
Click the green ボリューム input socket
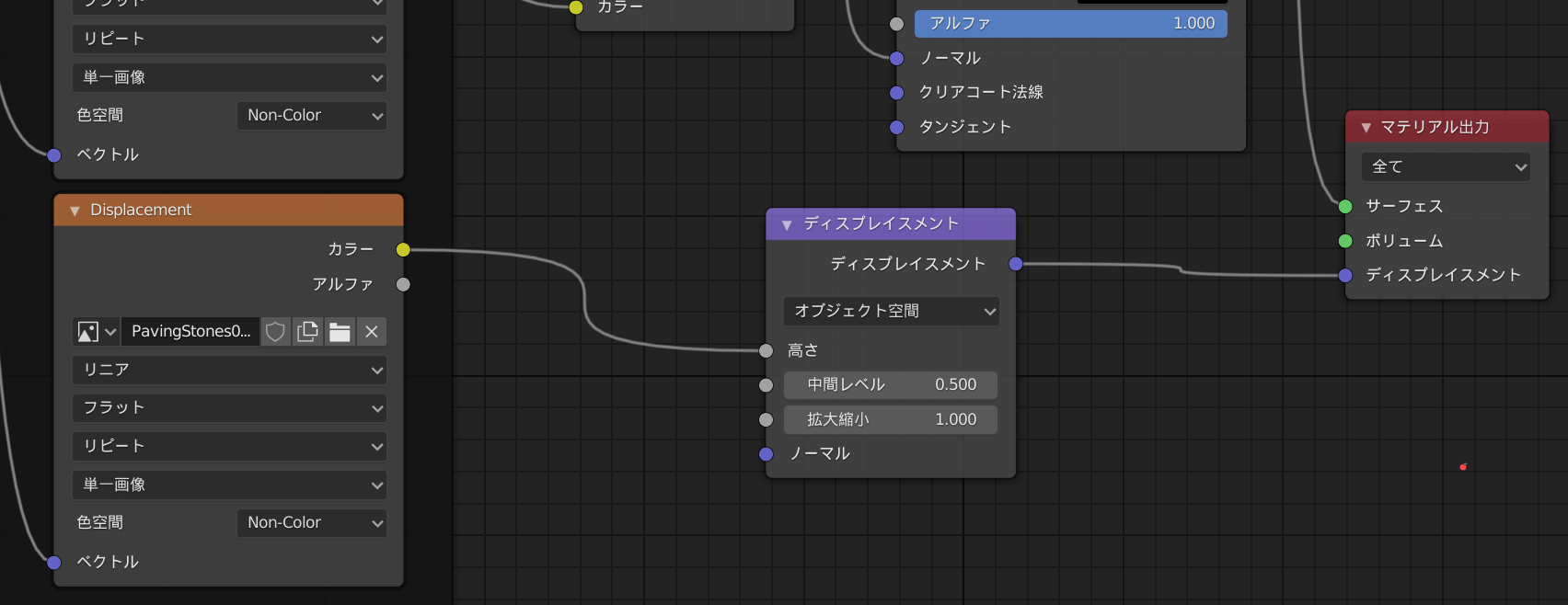pos(1345,241)
